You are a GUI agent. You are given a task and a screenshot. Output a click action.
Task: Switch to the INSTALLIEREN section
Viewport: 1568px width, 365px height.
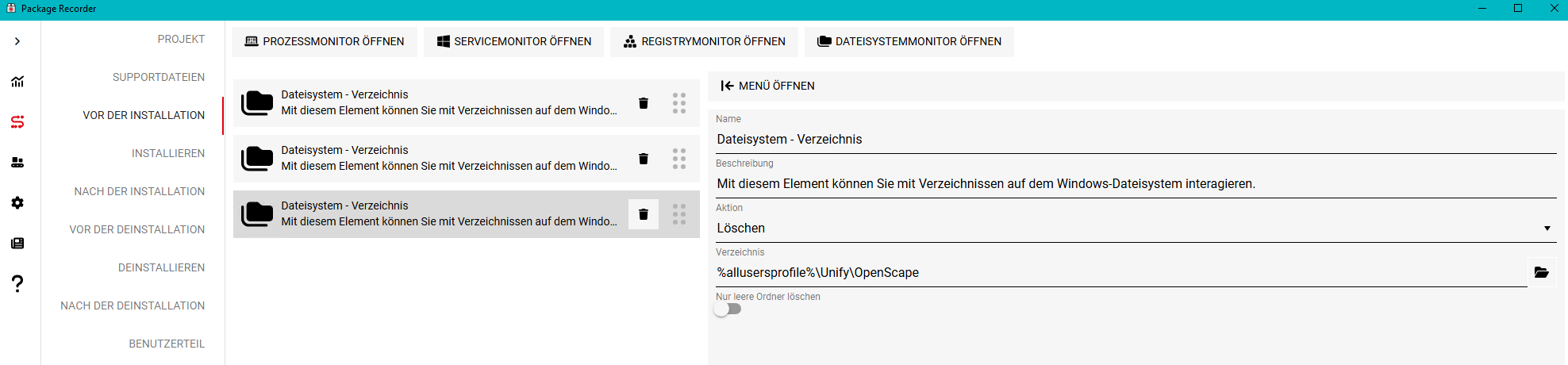(167, 153)
